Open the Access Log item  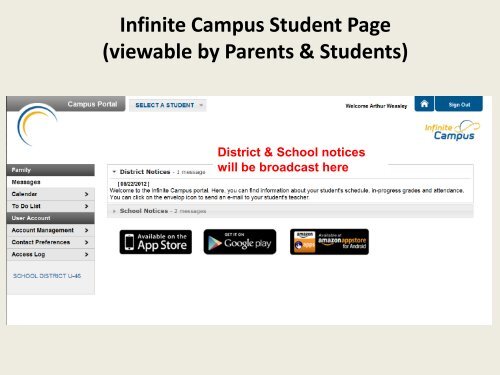(51, 254)
